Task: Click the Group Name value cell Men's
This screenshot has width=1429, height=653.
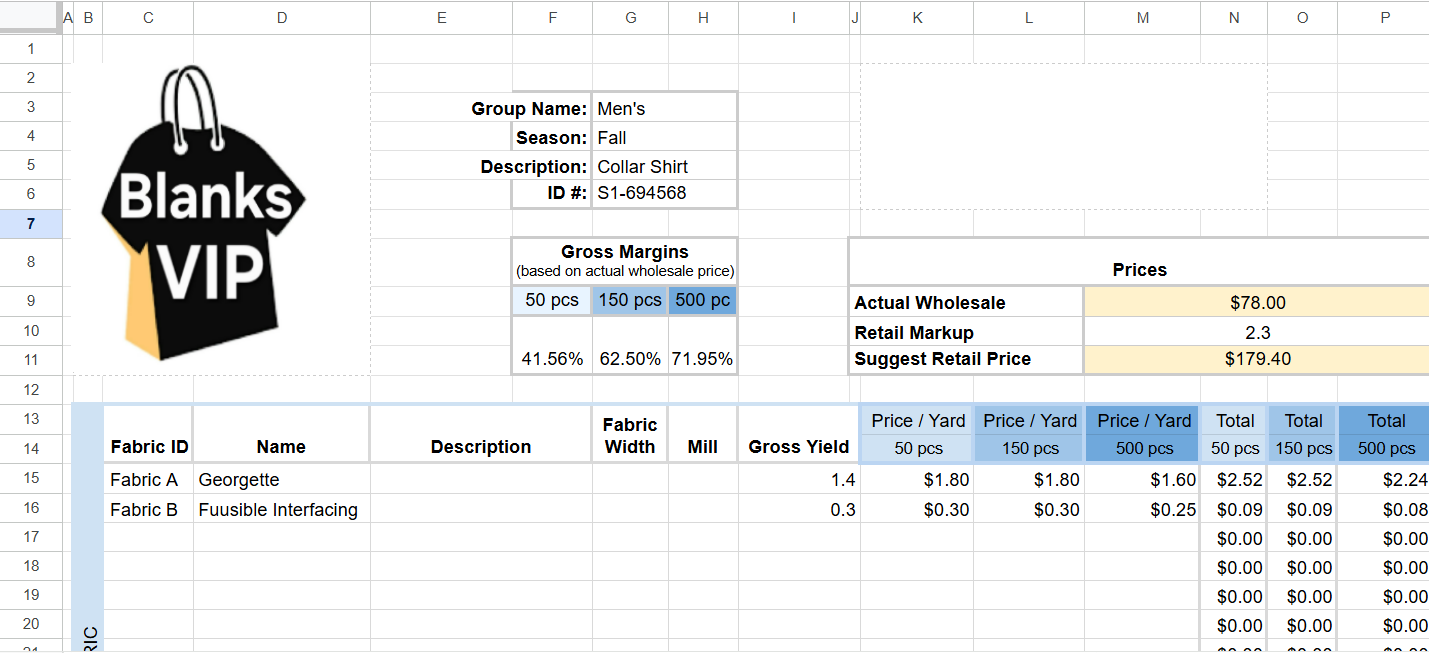Action: click(x=664, y=108)
